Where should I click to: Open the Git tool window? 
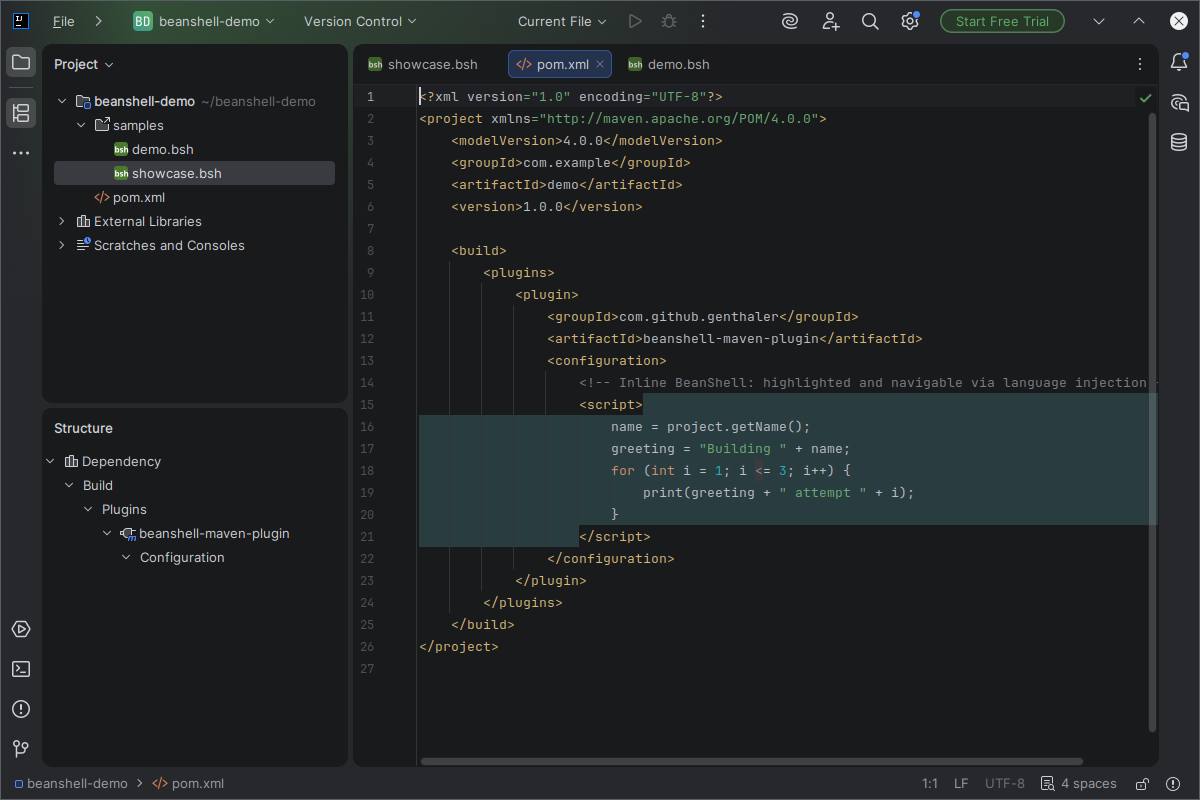click(21, 749)
